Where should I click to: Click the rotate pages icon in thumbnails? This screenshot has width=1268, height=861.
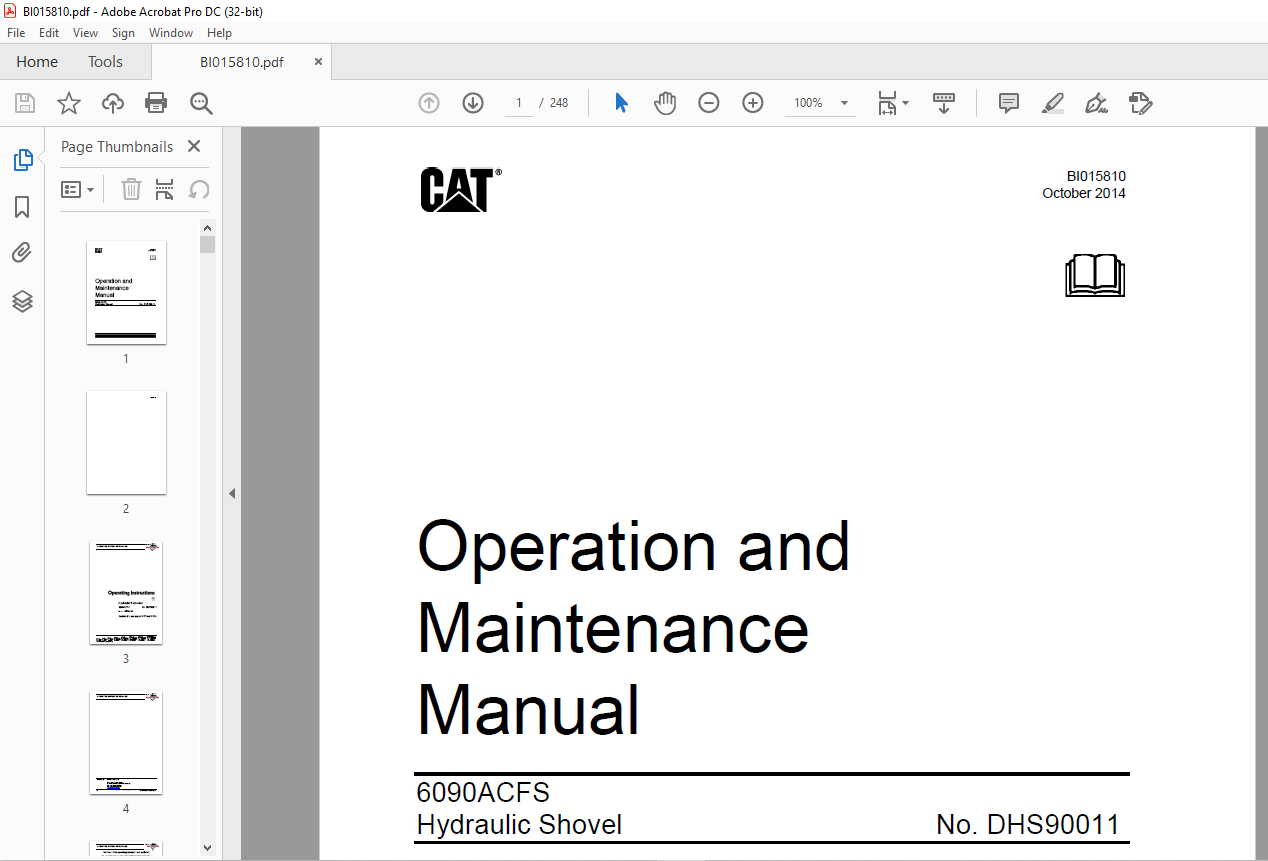pyautogui.click(x=199, y=189)
